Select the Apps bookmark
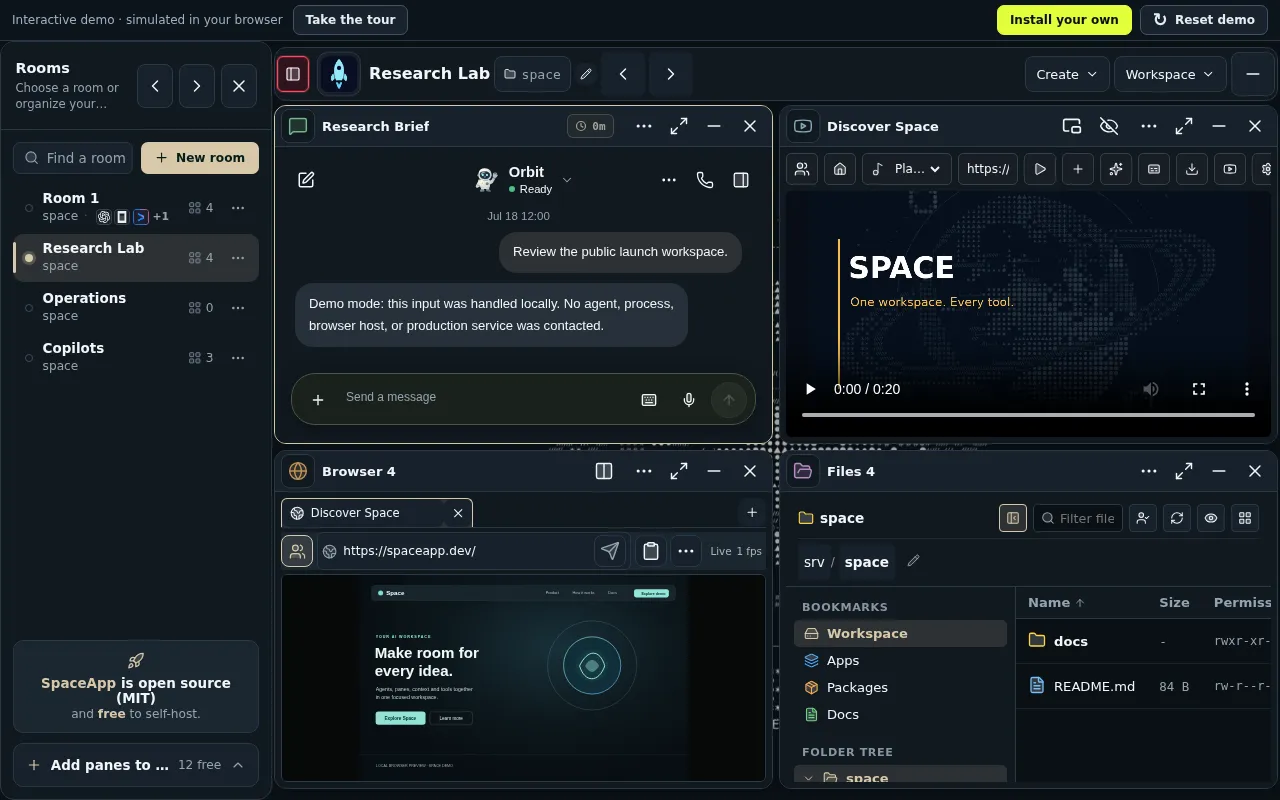Image resolution: width=1280 pixels, height=800 pixels. [x=900, y=660]
